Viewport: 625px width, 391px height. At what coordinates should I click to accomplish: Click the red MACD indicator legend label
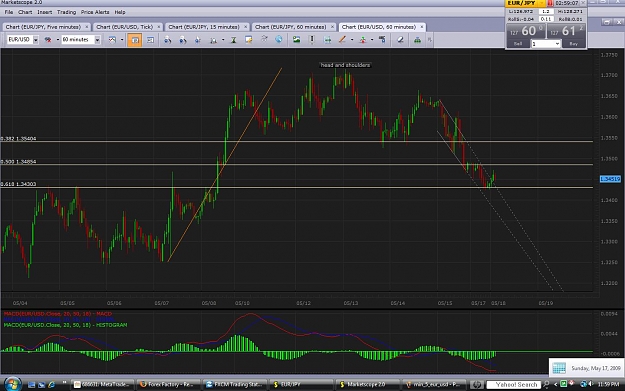pyautogui.click(x=58, y=314)
